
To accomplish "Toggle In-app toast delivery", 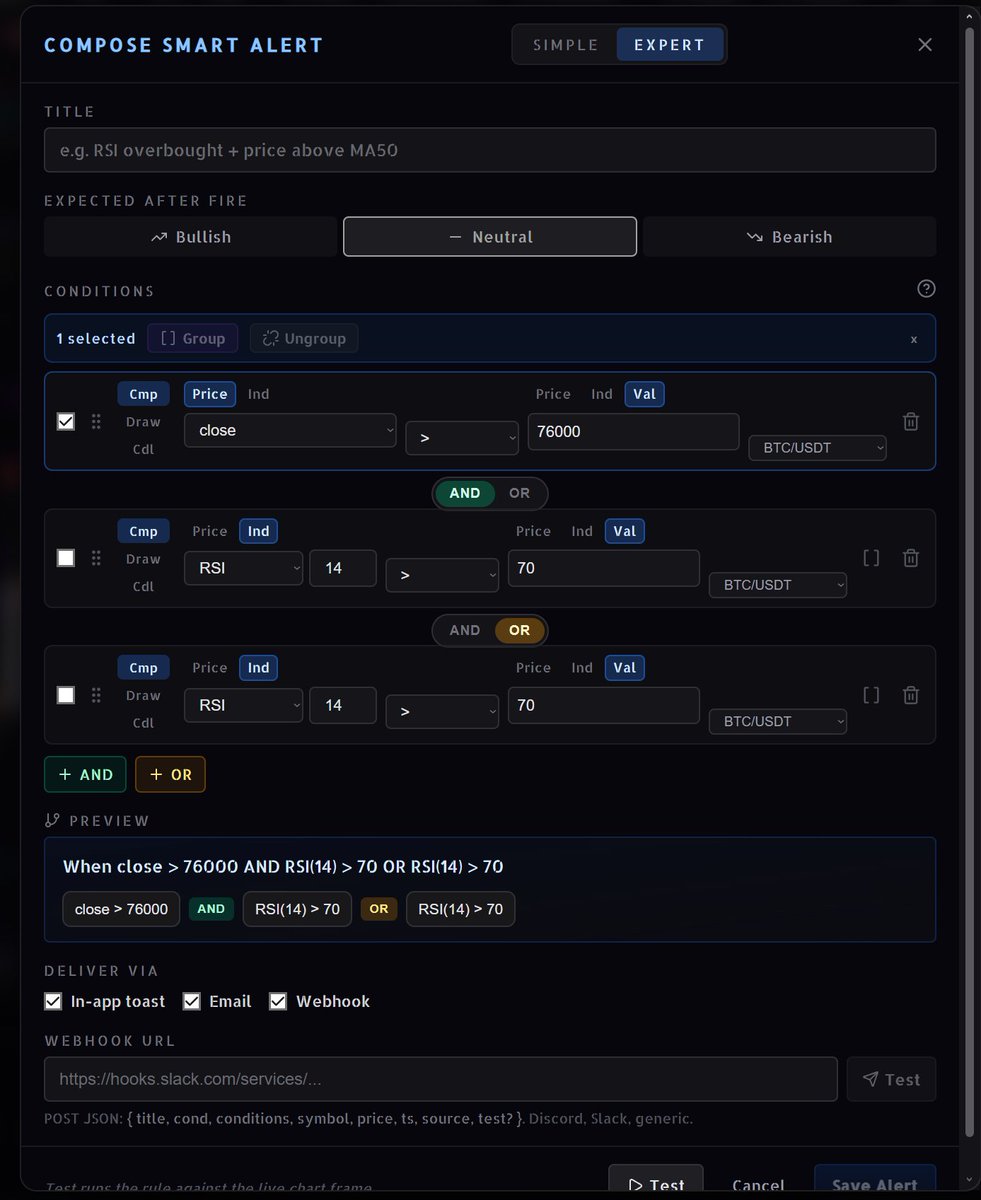I will tap(53, 1001).
